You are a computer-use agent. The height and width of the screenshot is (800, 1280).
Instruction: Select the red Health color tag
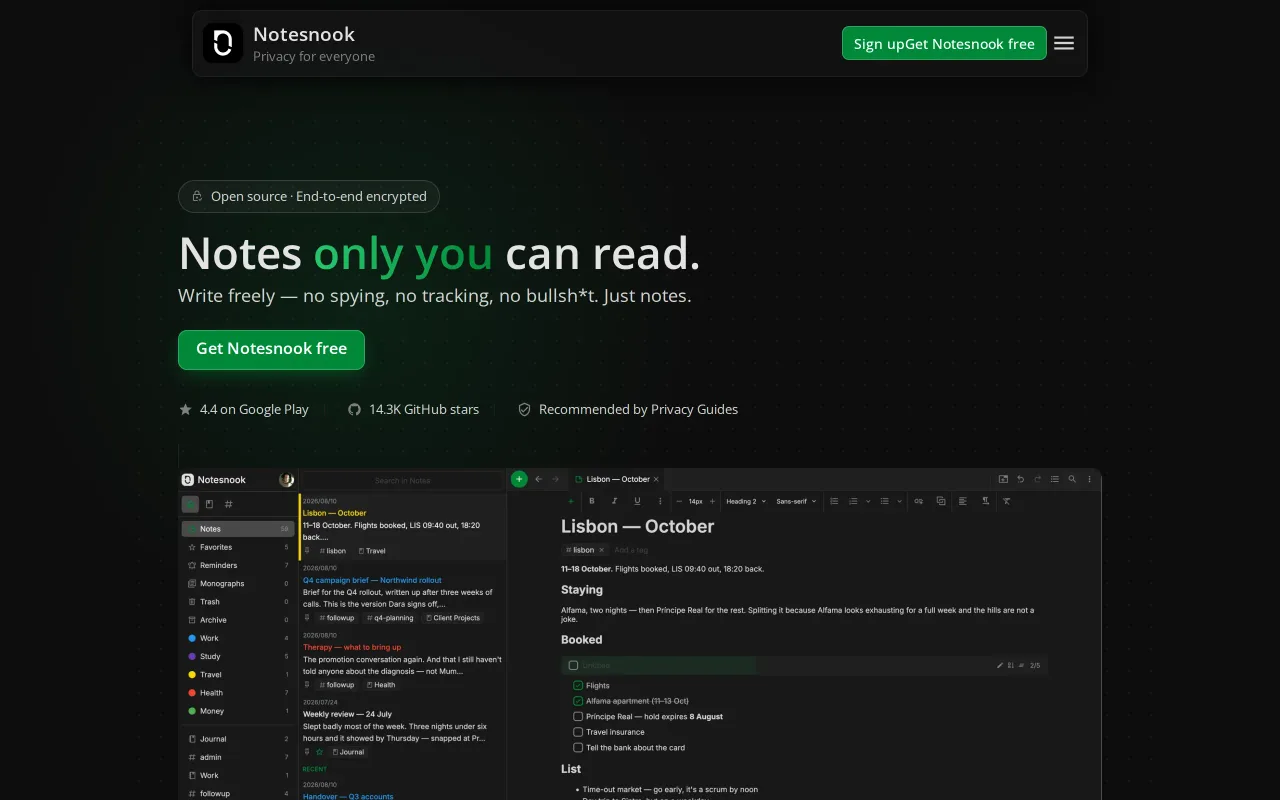238,692
